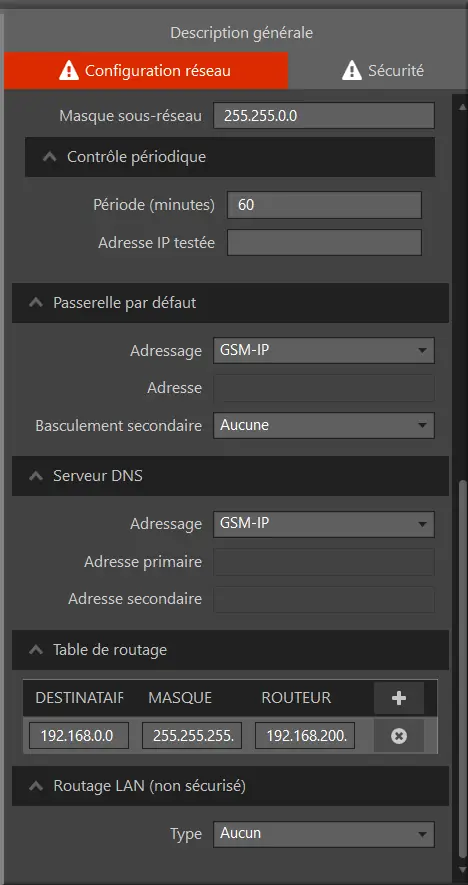
Task: Collapse the Contrôle périodique section
Action: [50, 156]
